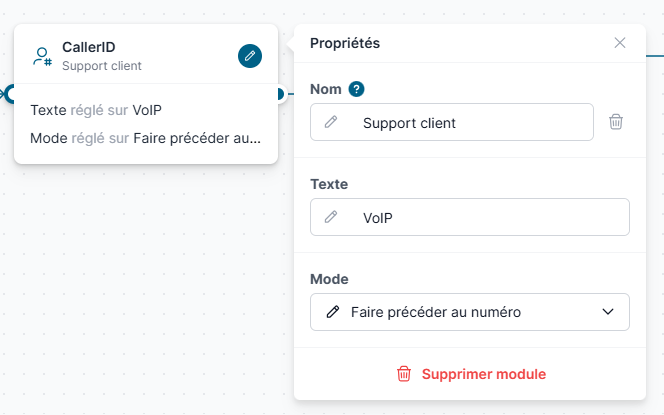Image resolution: width=664 pixels, height=415 pixels.
Task: Click the red trash icon near Supprimer module
Action: click(404, 374)
